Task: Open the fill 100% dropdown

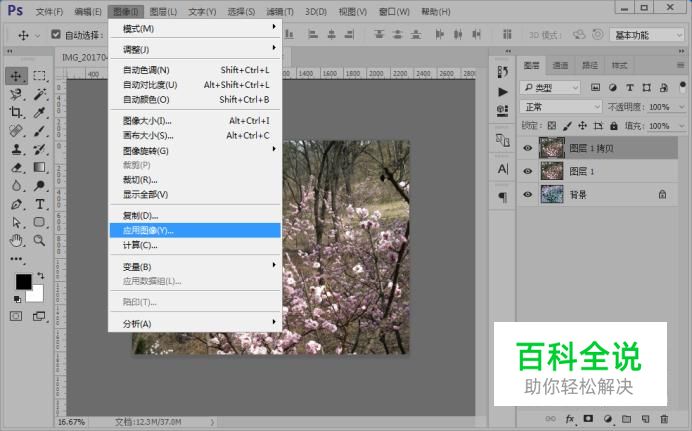Action: [681, 126]
